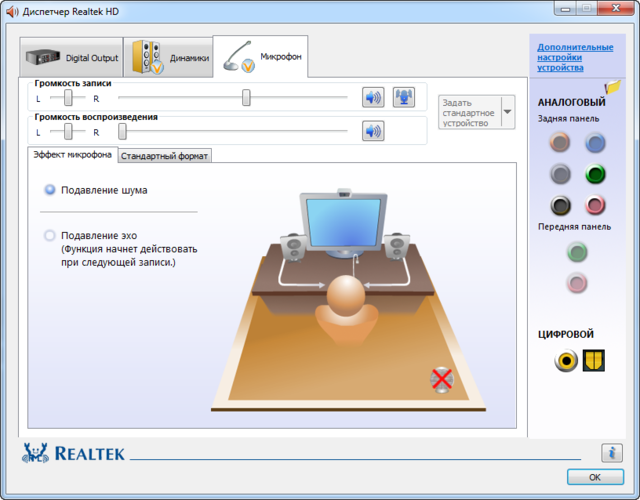The width and height of the screenshot is (640, 500).
Task: Expand the Задать стандартное устройство dropdown arrow
Action: click(x=507, y=111)
